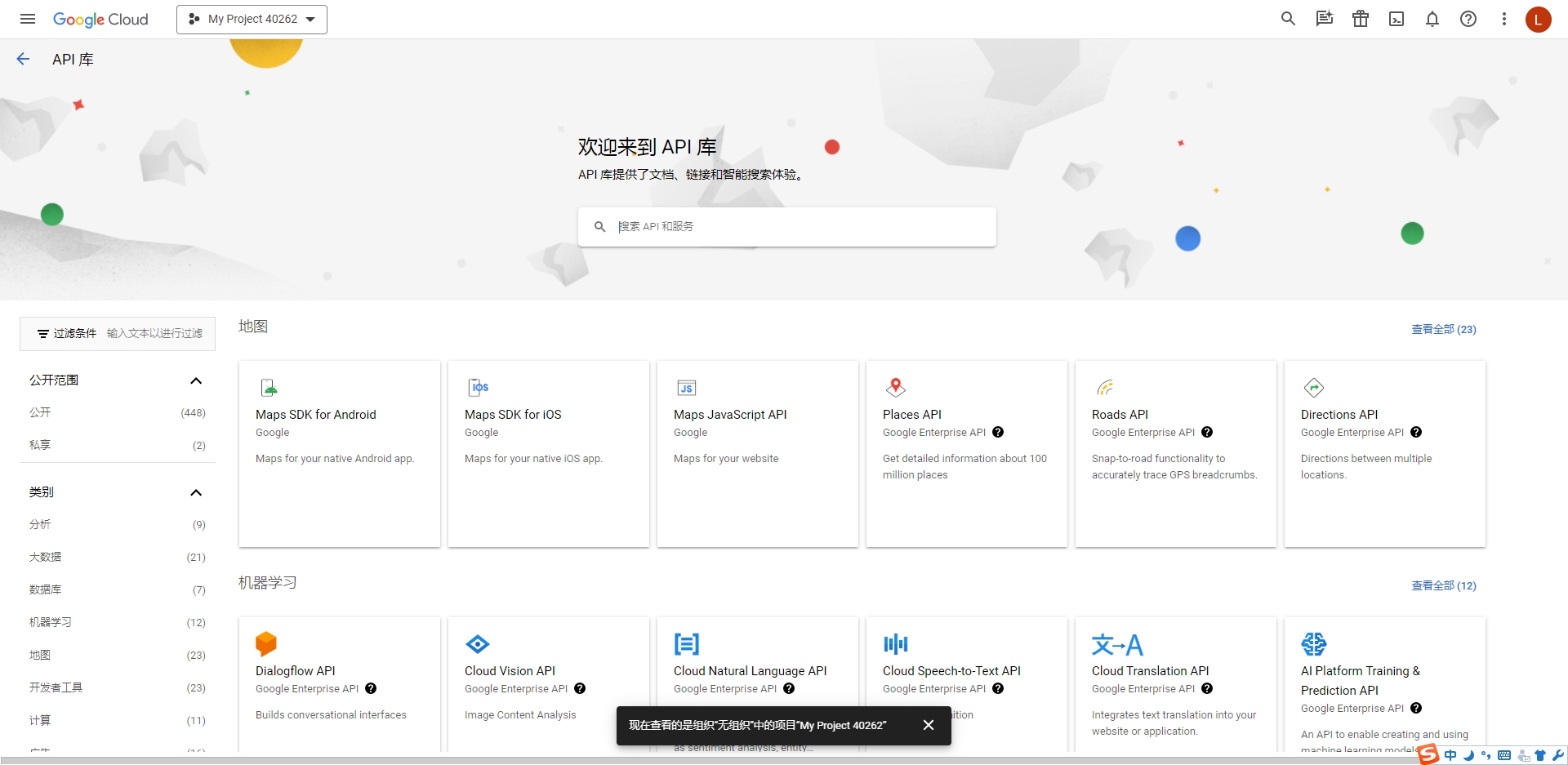1568x765 pixels.
Task: Select the 大数据 category filter
Action: 118,557
